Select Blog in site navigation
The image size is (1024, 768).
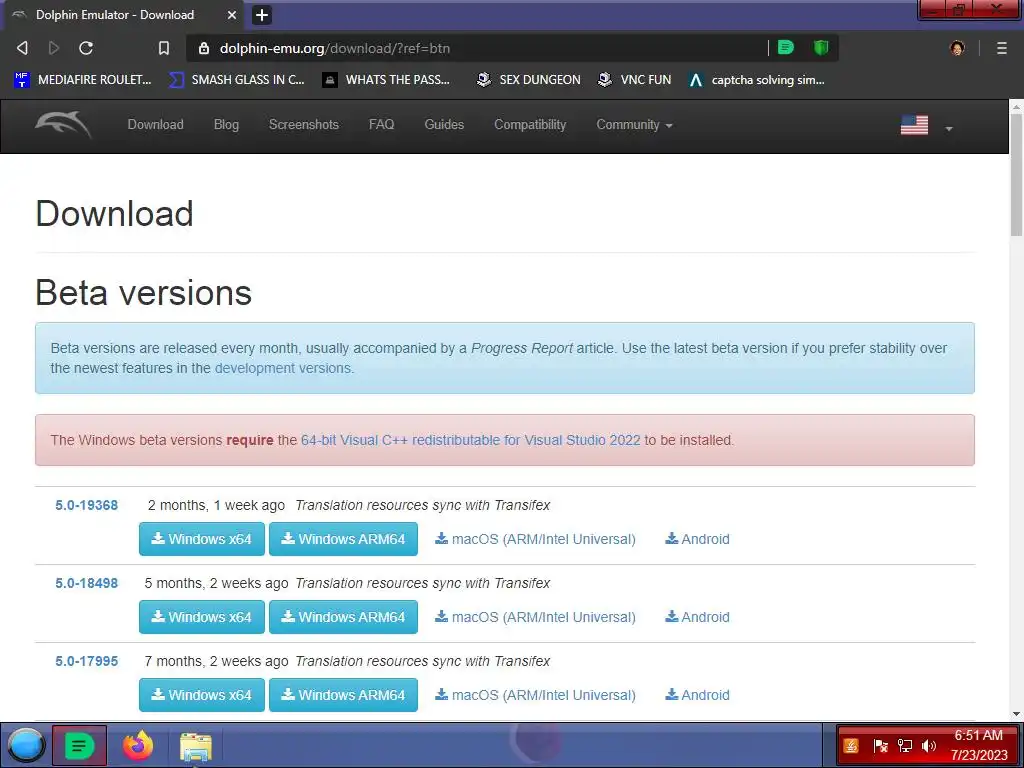pos(226,124)
